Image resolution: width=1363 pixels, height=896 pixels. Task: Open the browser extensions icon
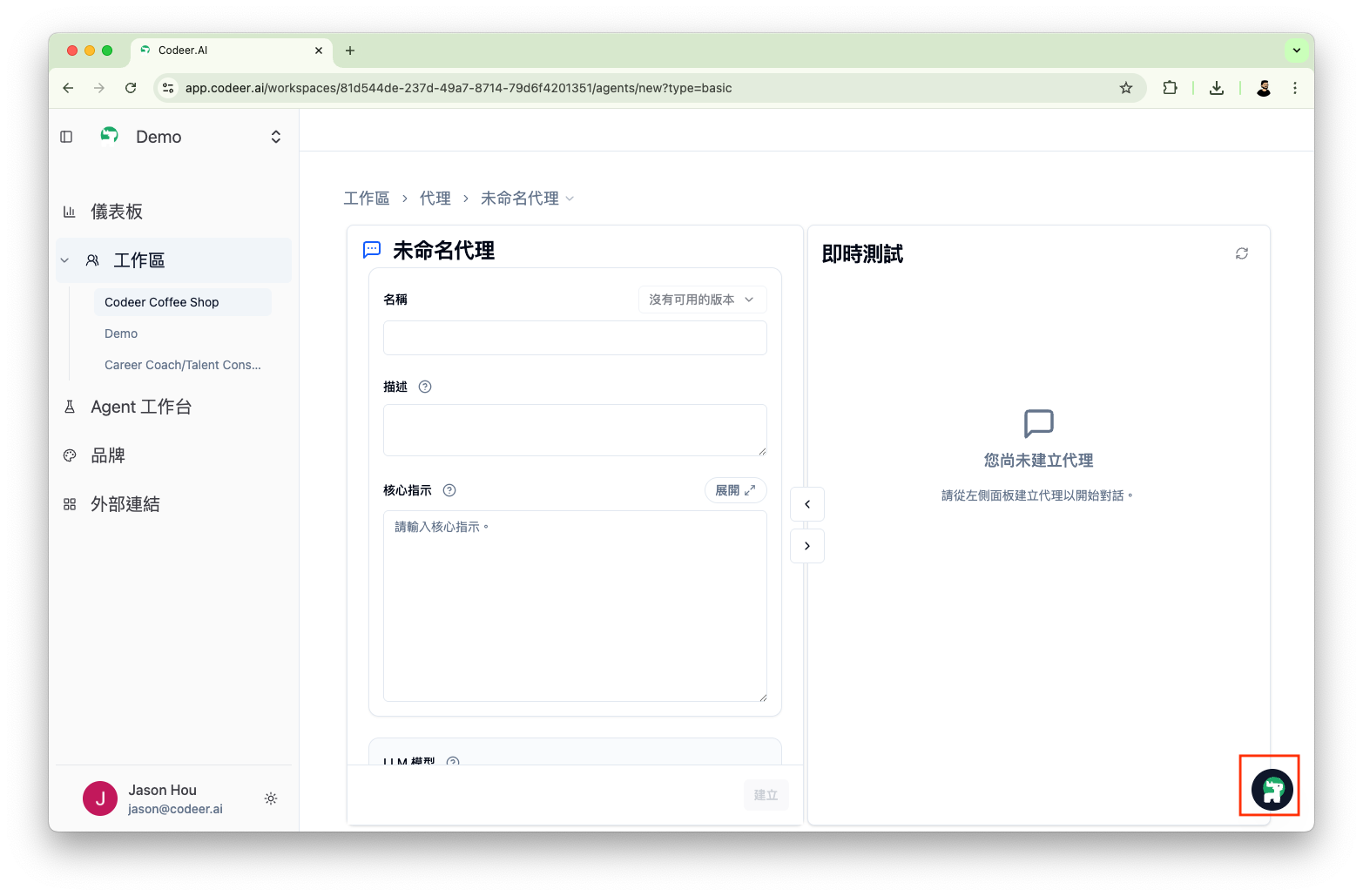[1170, 88]
